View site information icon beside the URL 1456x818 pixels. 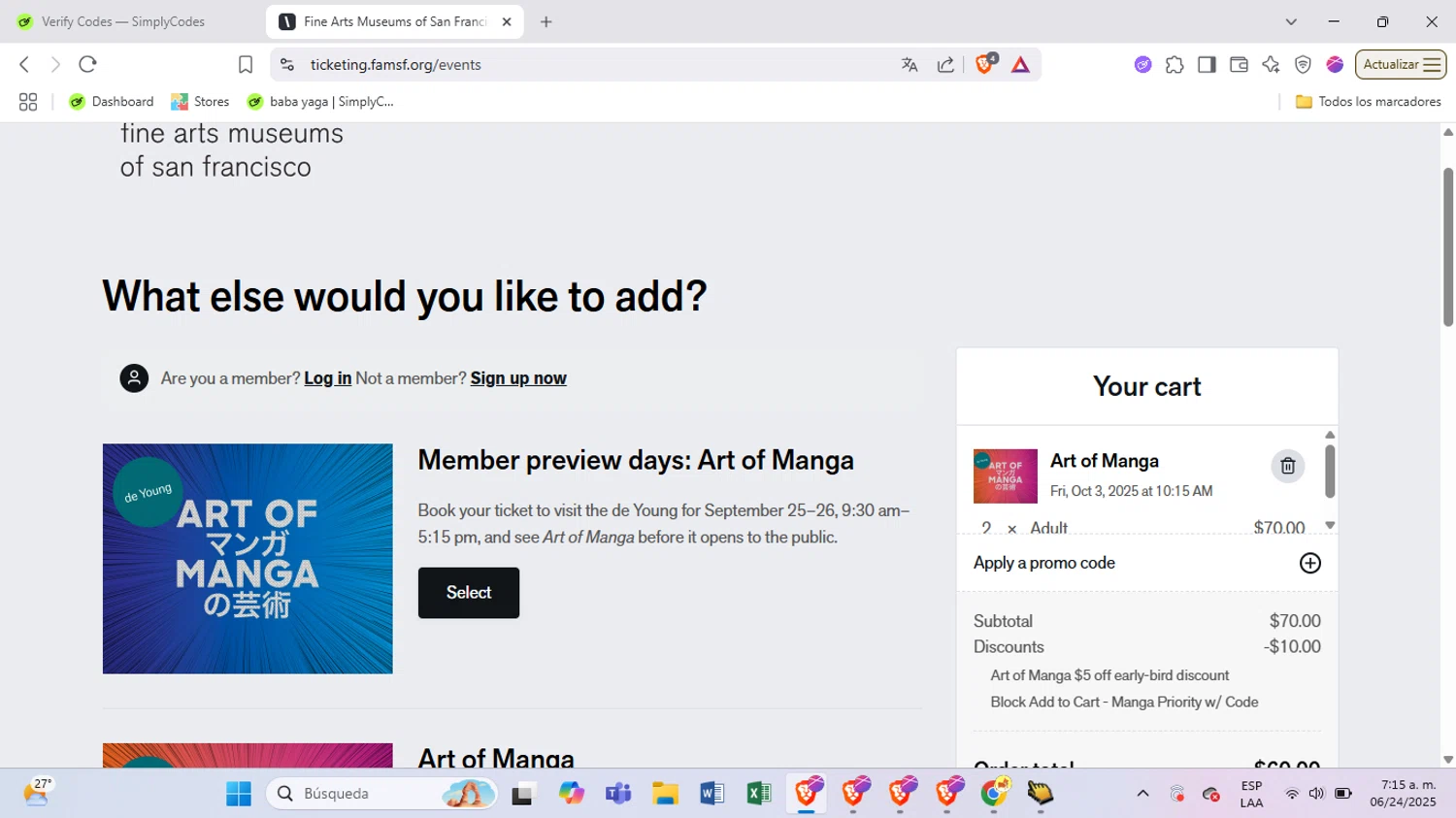pyautogui.click(x=287, y=65)
